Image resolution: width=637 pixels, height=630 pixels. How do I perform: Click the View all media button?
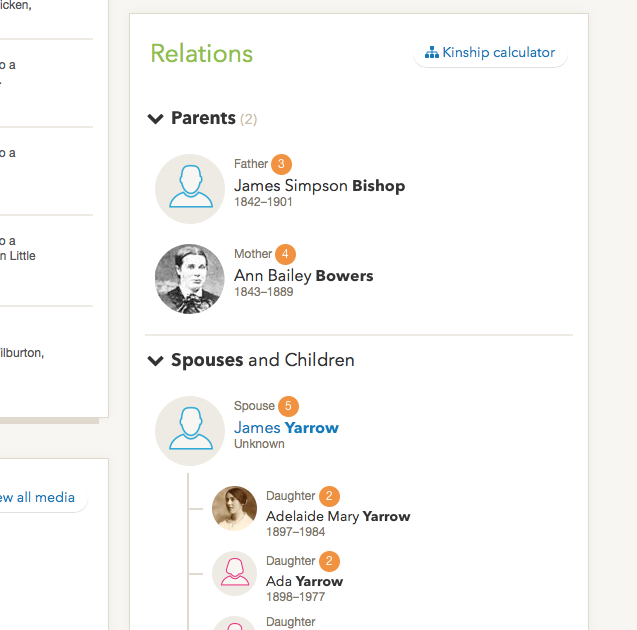(x=38, y=498)
